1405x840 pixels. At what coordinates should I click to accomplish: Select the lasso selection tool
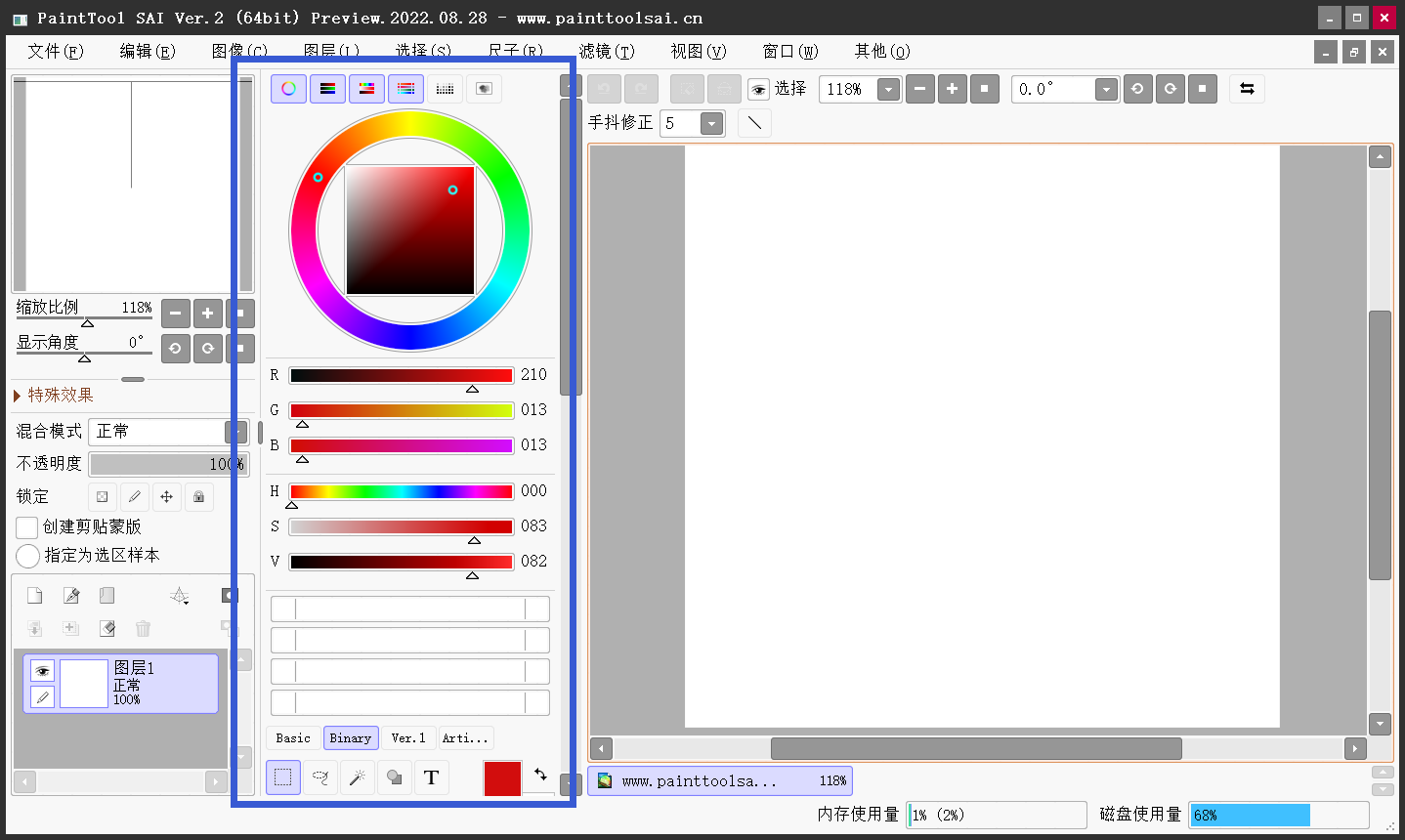pyautogui.click(x=320, y=777)
